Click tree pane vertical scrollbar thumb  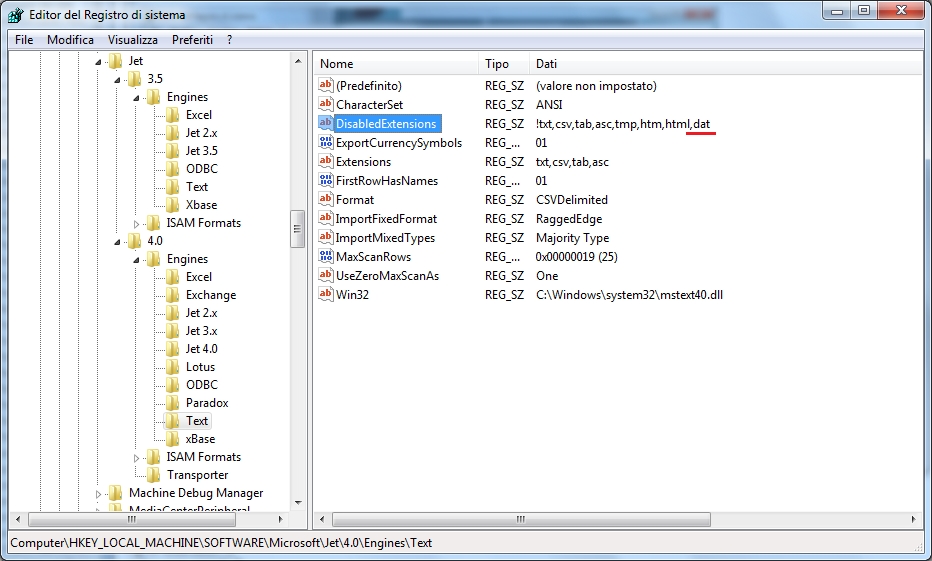(297, 229)
